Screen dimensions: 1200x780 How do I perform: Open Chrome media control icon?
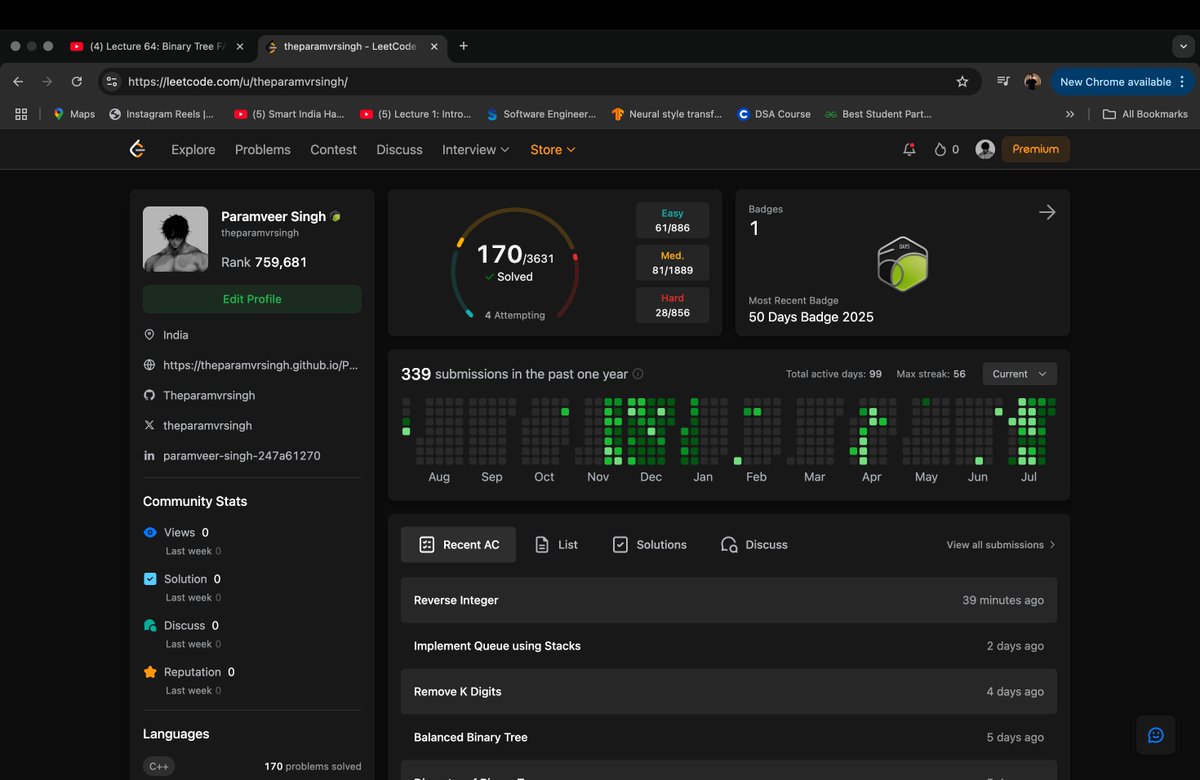coord(1003,82)
